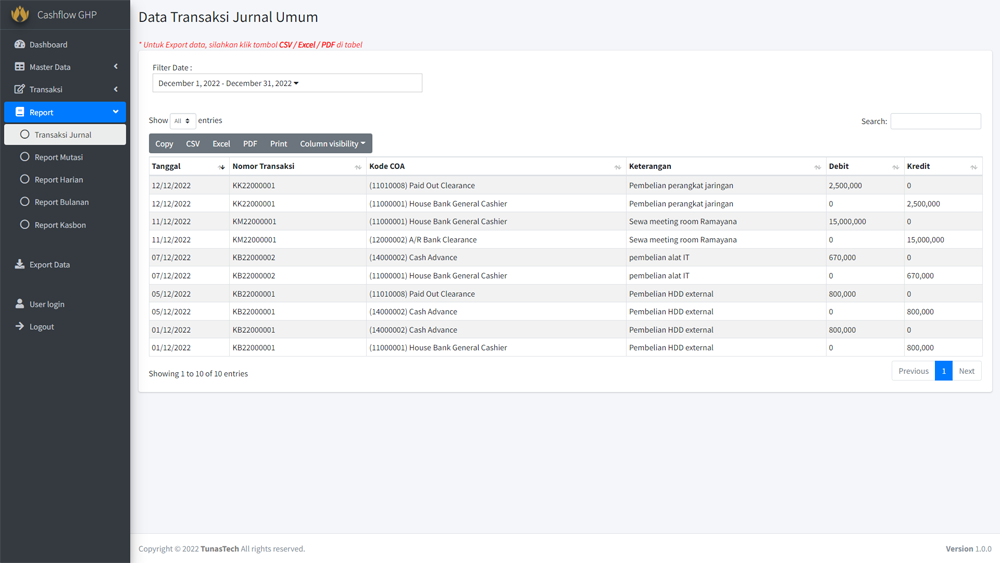The height and width of the screenshot is (563, 1000).
Task: Sort table by Tanggal column arrow
Action: tap(221, 167)
